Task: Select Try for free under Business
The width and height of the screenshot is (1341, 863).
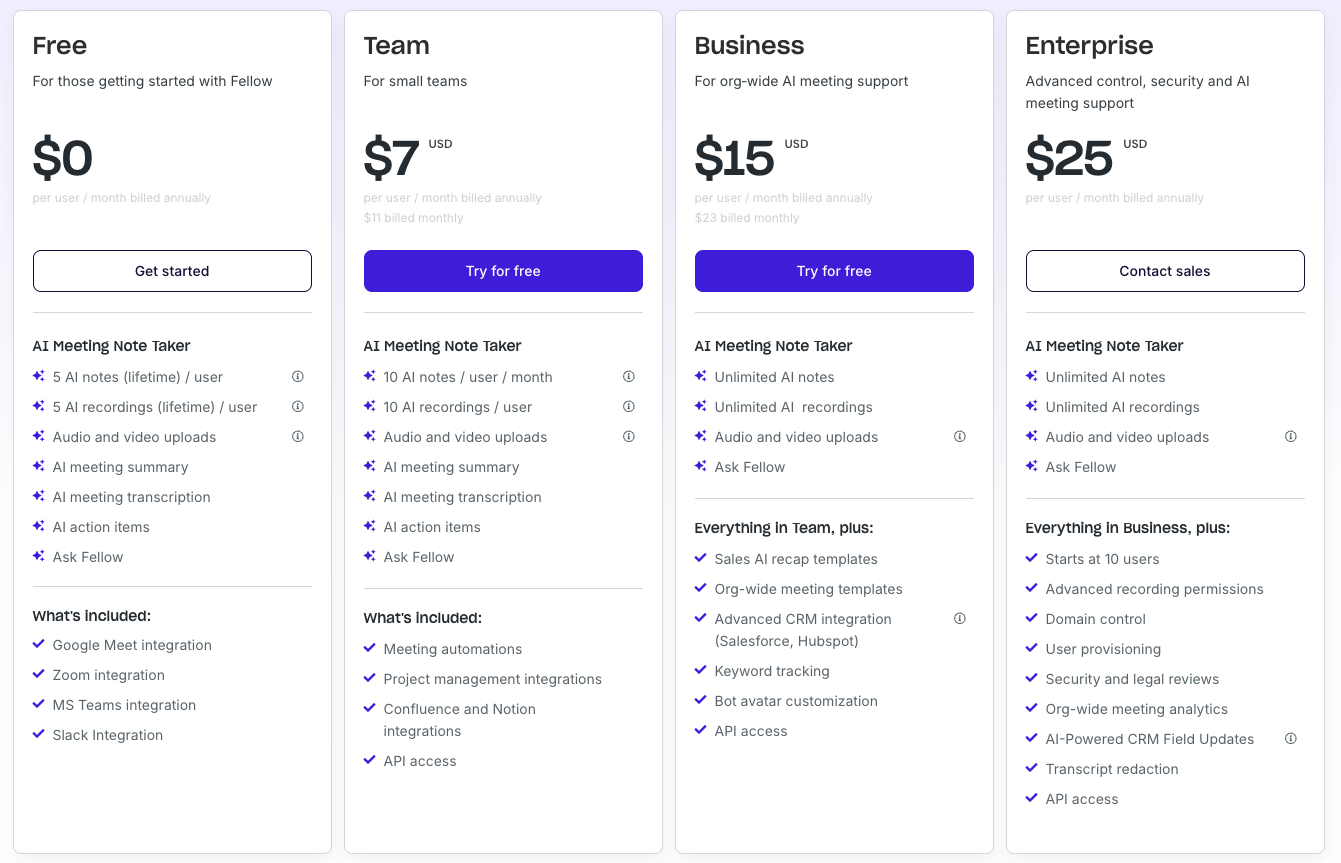Action: 834,271
